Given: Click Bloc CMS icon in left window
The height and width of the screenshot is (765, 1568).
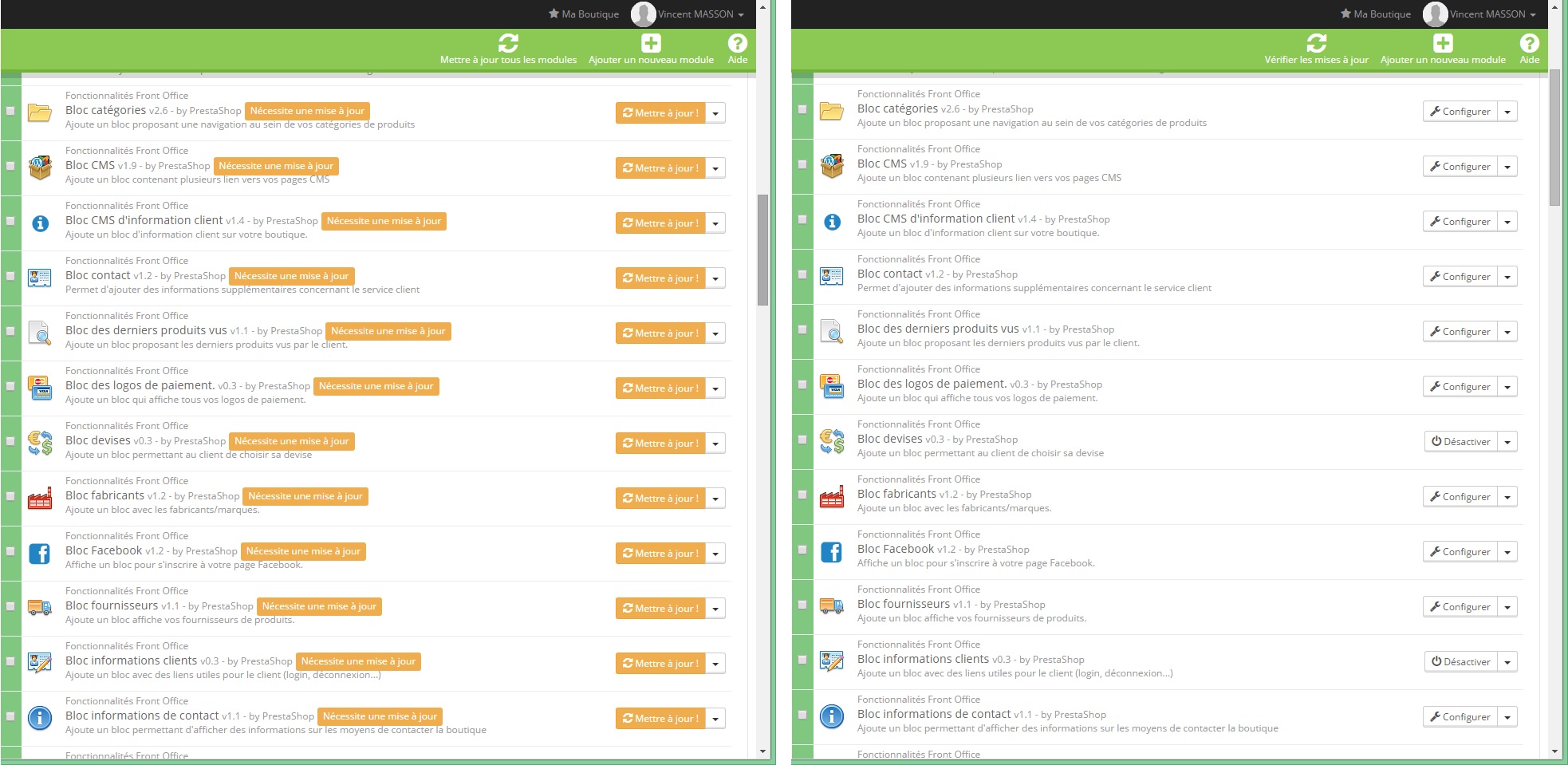Looking at the screenshot, I should 40,167.
